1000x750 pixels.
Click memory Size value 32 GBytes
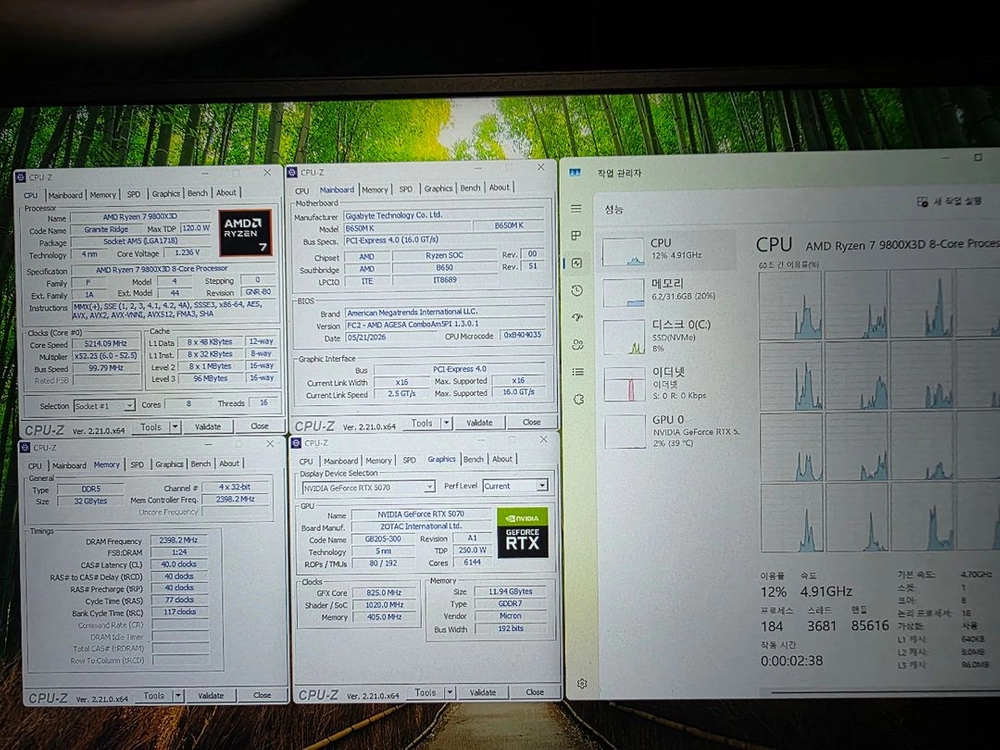click(x=91, y=501)
